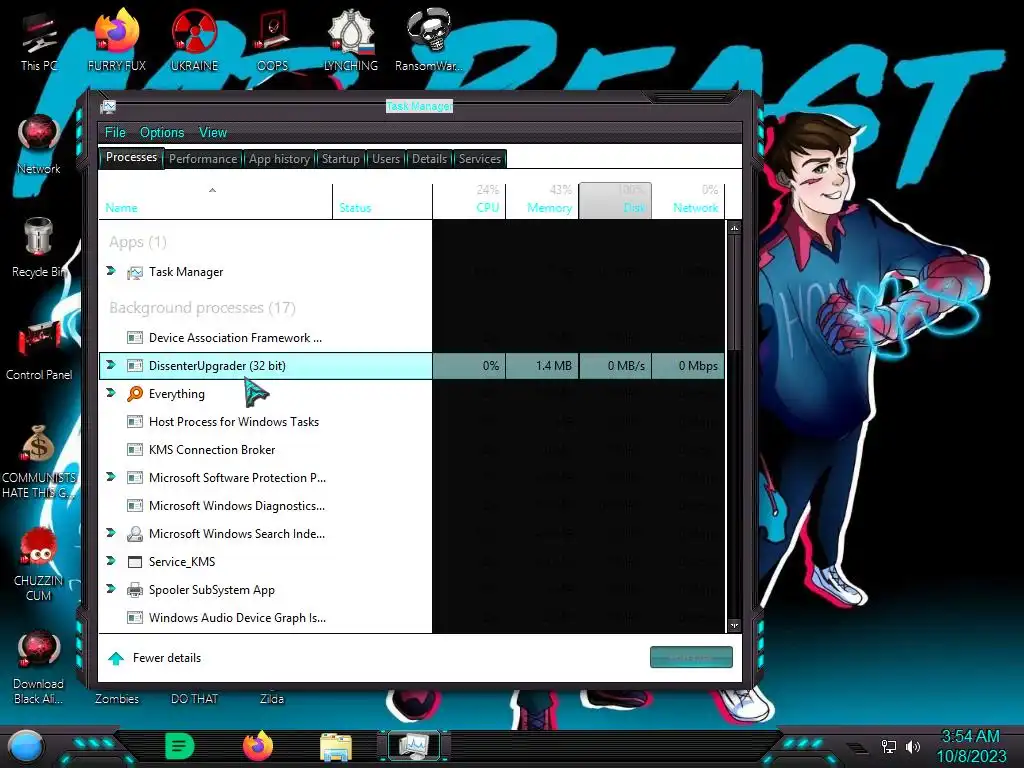The height and width of the screenshot is (768, 1024).
Task: Select Windows Audio Device Graph process
Action: (x=411, y=618)
